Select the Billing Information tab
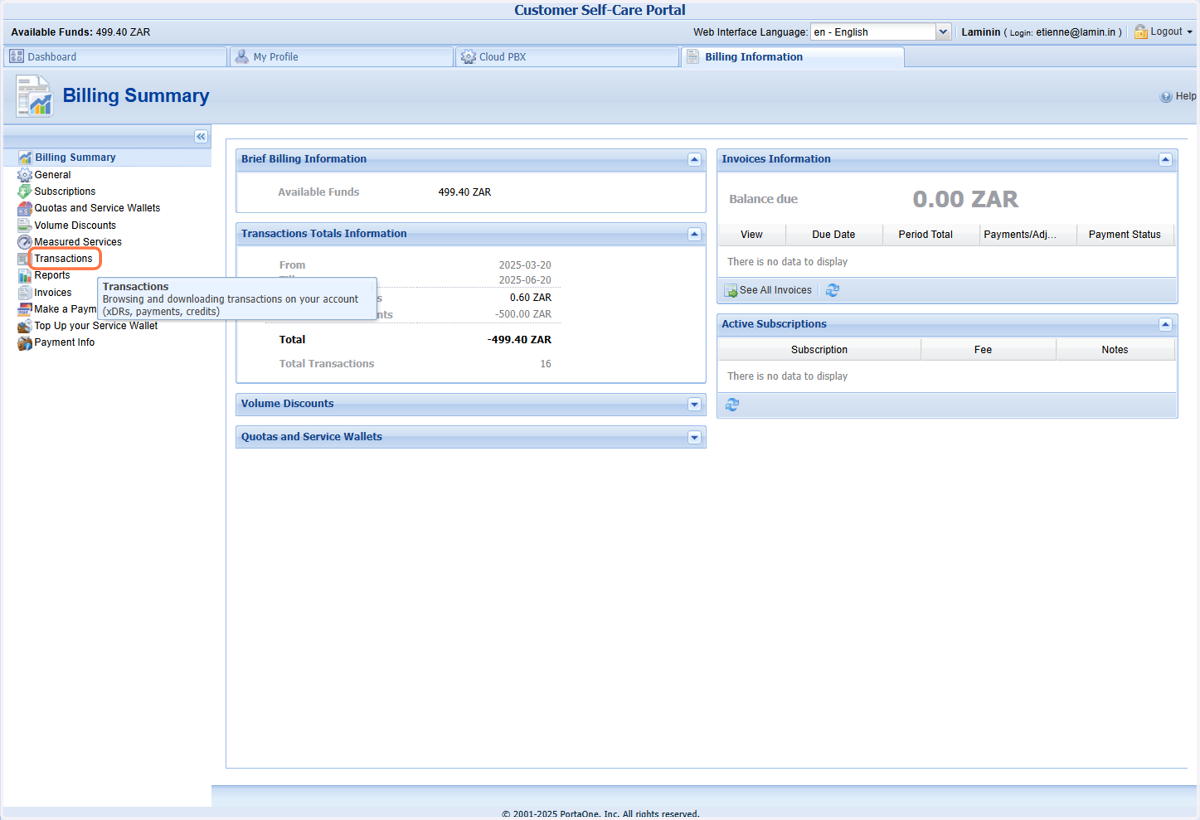 [x=793, y=57]
